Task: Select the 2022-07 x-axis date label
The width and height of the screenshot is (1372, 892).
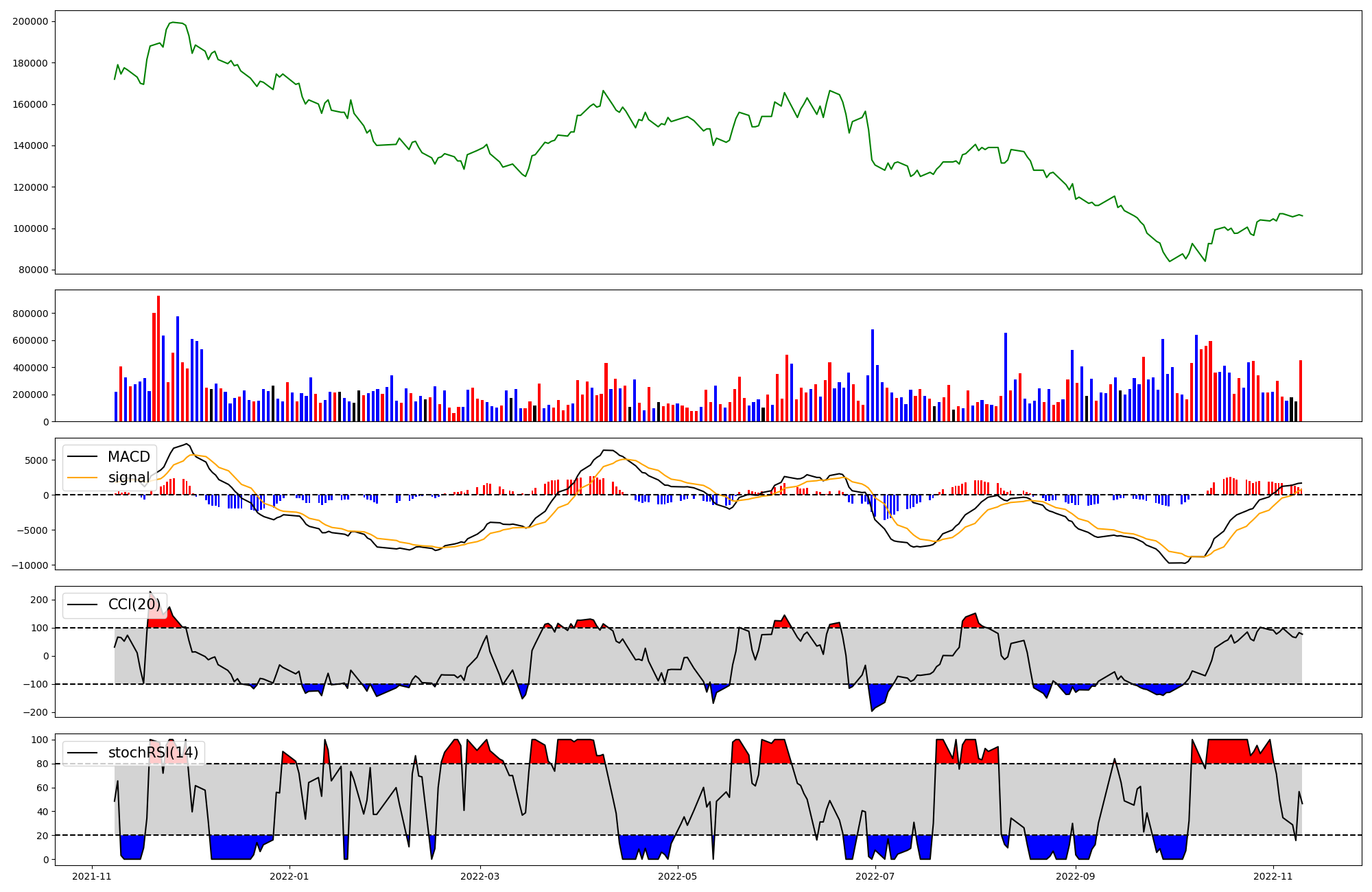Action: tap(875, 876)
